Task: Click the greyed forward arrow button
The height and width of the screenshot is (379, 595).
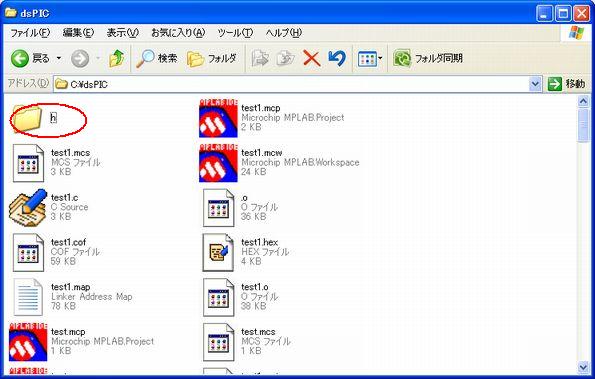Action: [80, 59]
